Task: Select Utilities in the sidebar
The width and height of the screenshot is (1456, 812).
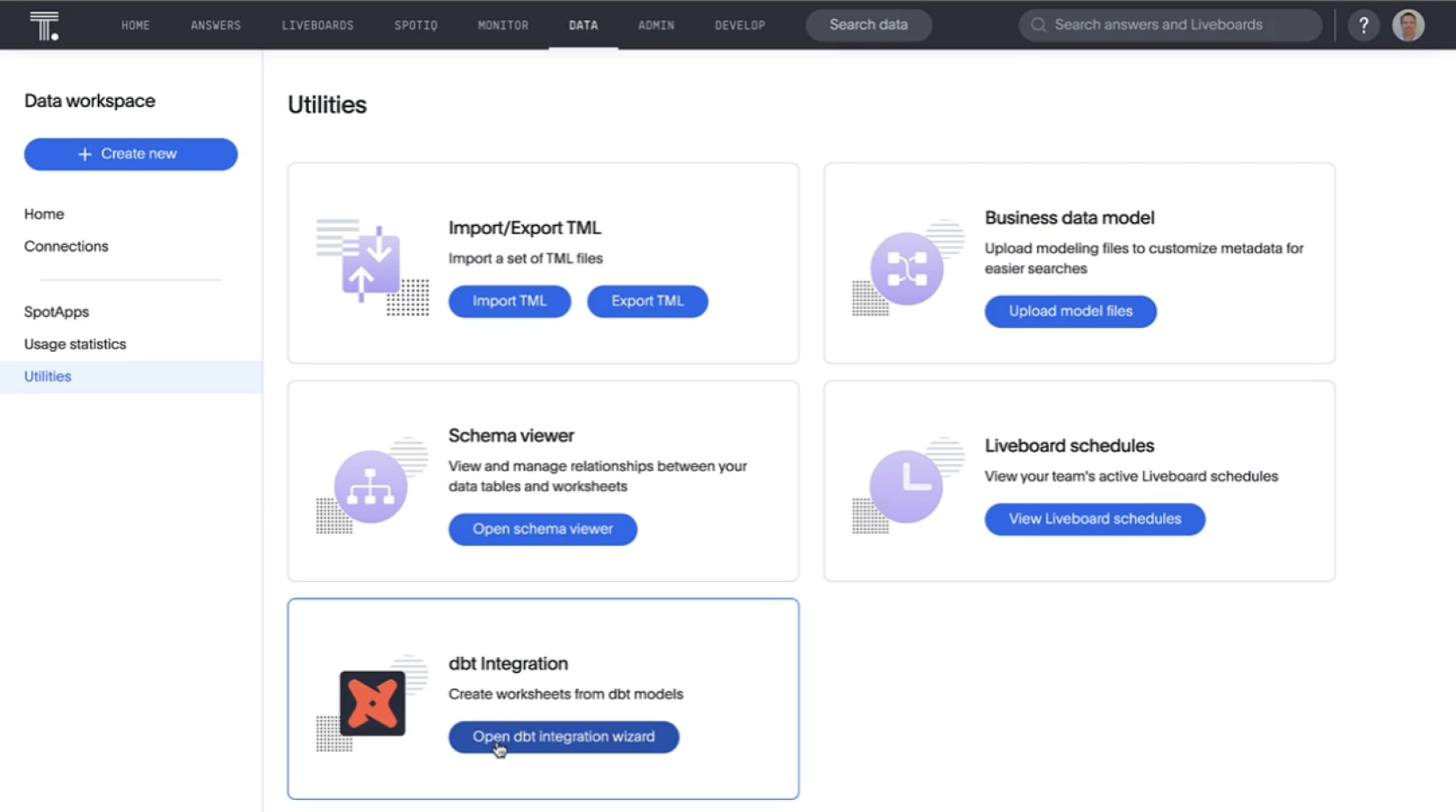Action: pos(130,376)
